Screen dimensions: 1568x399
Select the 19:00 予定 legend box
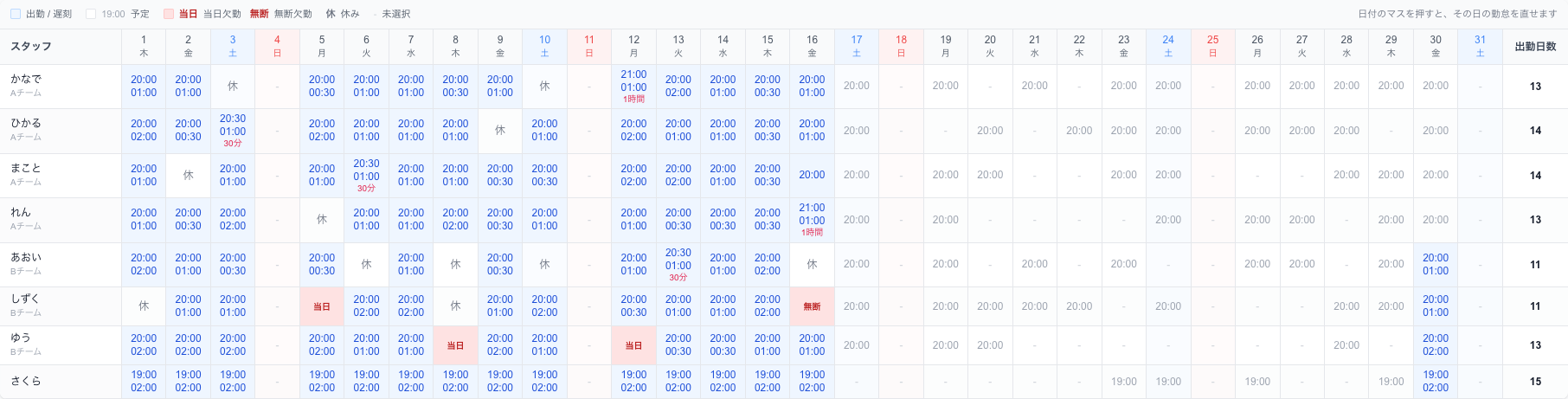(91, 14)
